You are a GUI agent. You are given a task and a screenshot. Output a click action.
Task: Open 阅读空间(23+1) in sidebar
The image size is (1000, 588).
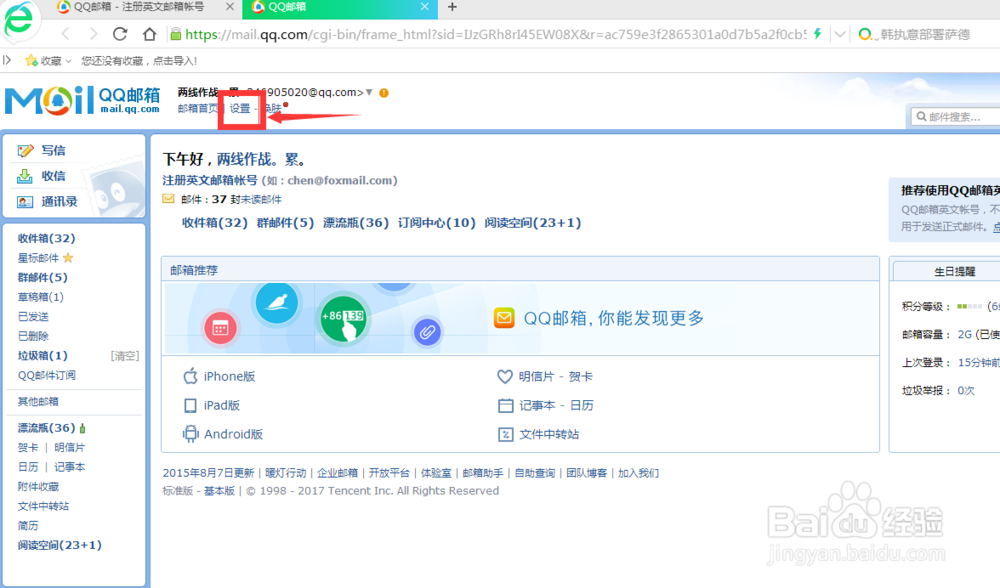59,545
